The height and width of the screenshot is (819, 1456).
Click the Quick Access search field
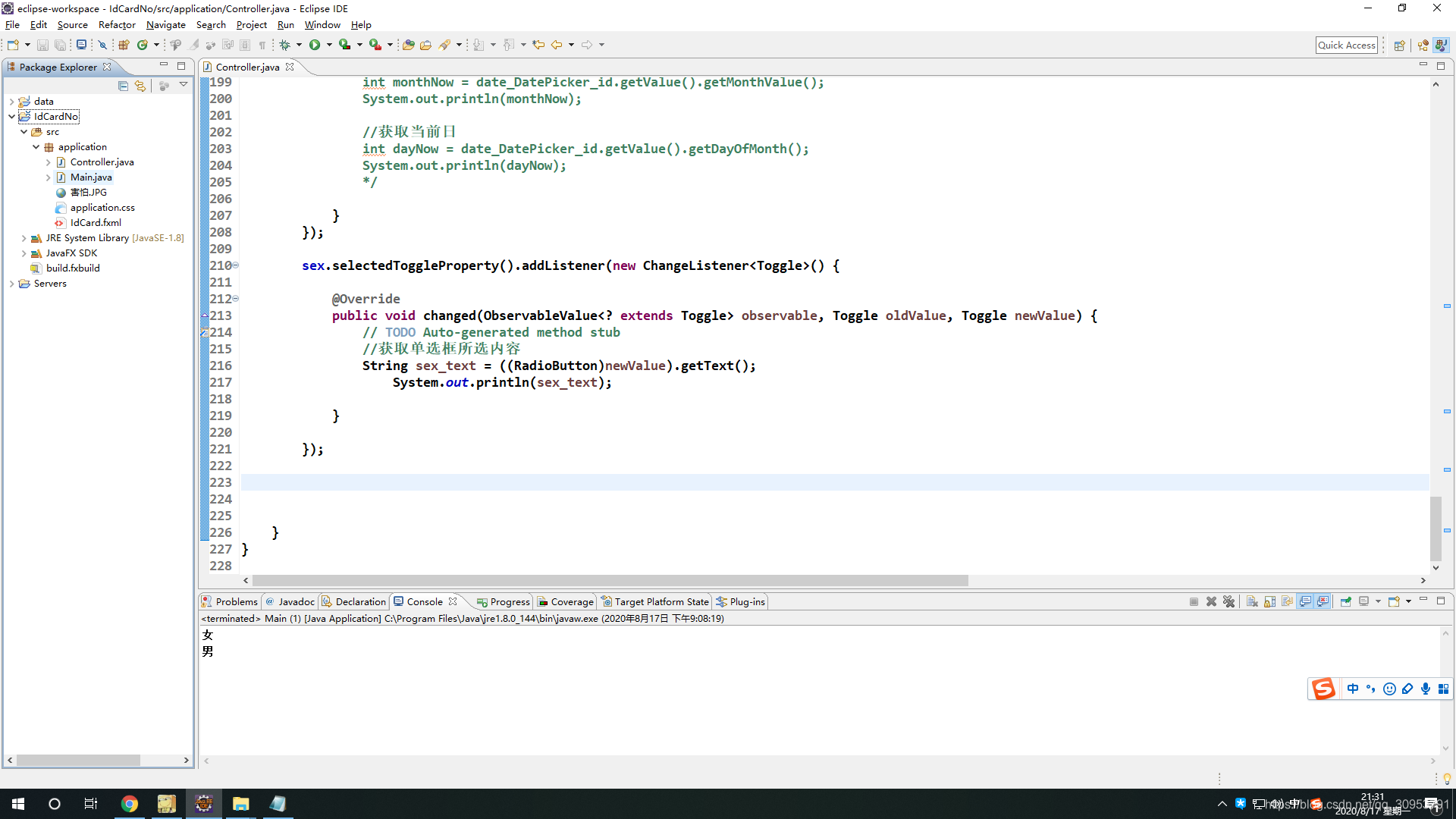1346,45
